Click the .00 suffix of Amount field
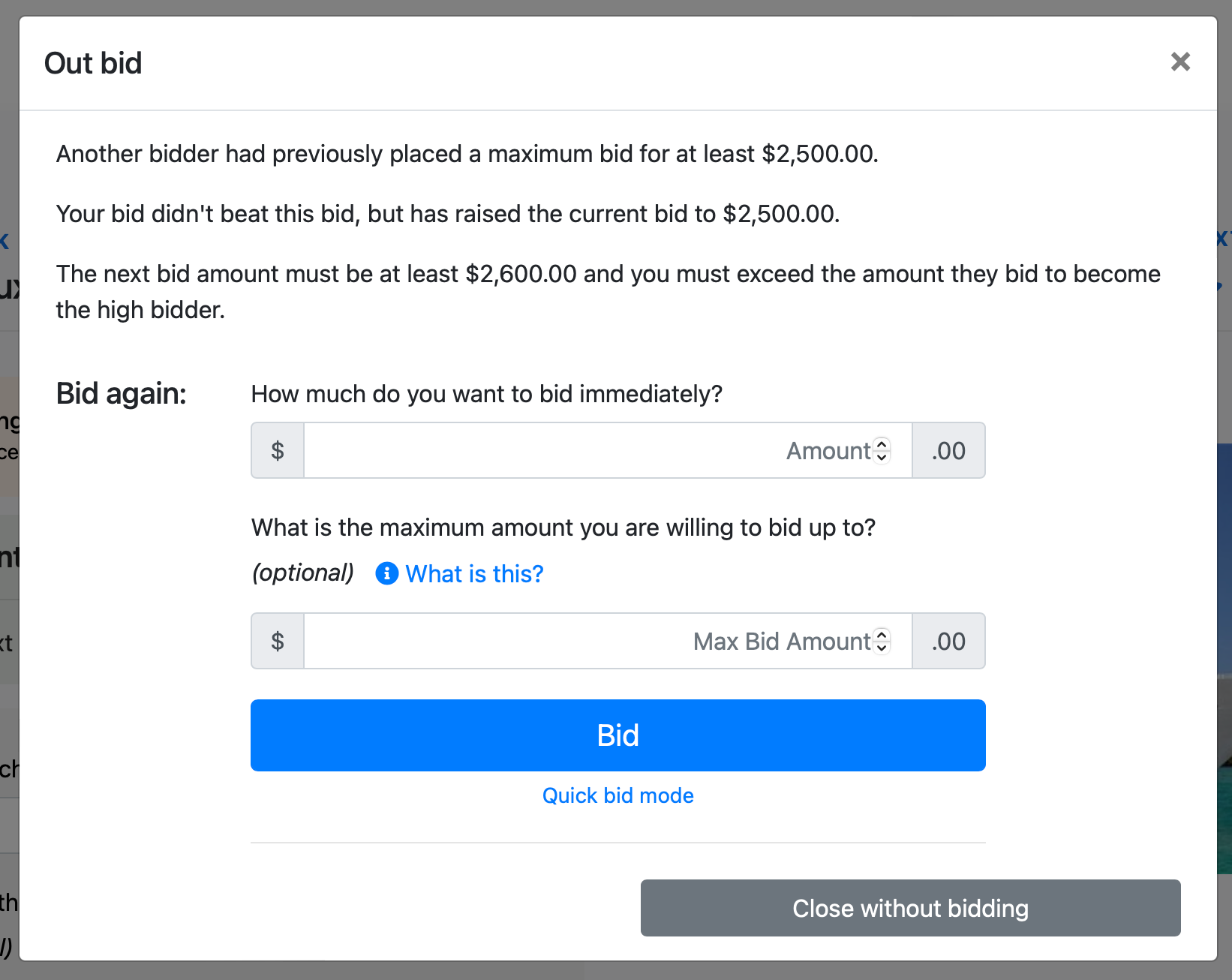The height and width of the screenshot is (980, 1232). pyautogui.click(x=948, y=450)
